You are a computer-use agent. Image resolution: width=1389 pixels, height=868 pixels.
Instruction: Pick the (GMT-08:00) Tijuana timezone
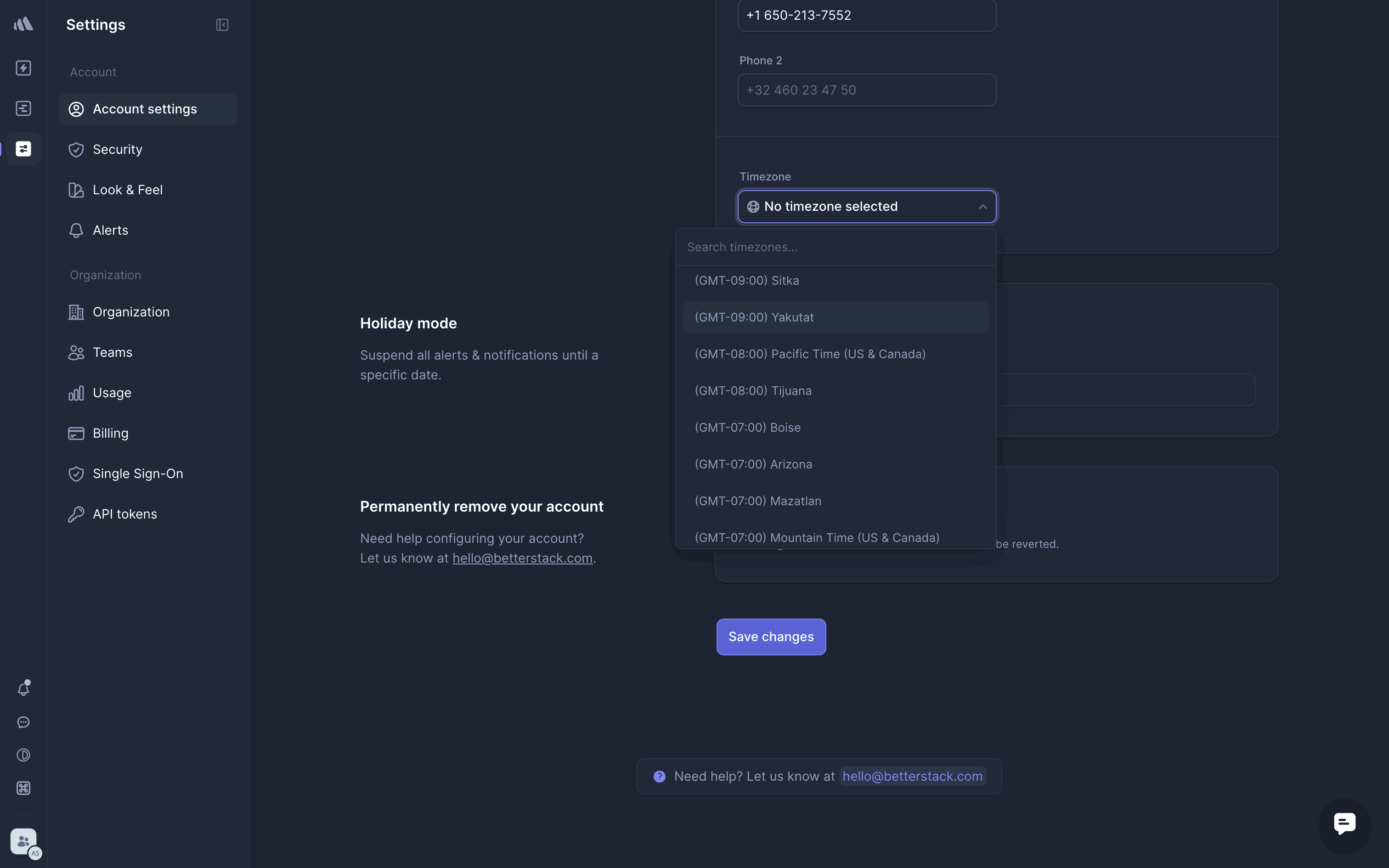753,391
